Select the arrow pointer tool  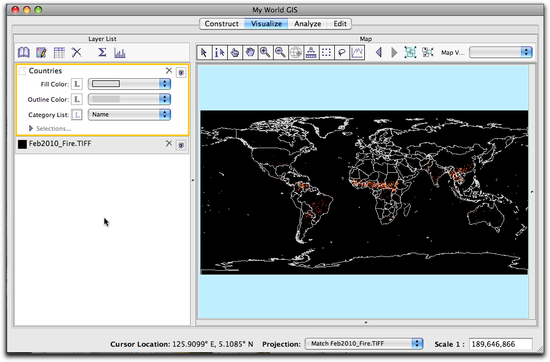(204, 53)
